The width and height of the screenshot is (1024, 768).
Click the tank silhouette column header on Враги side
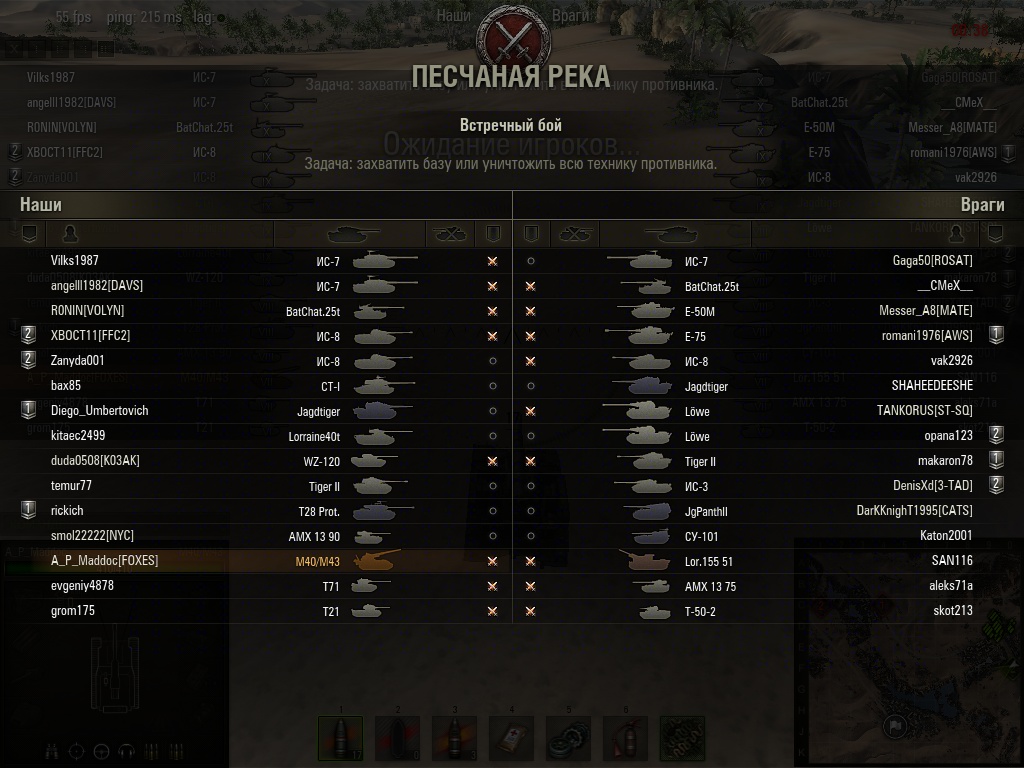[x=671, y=234]
